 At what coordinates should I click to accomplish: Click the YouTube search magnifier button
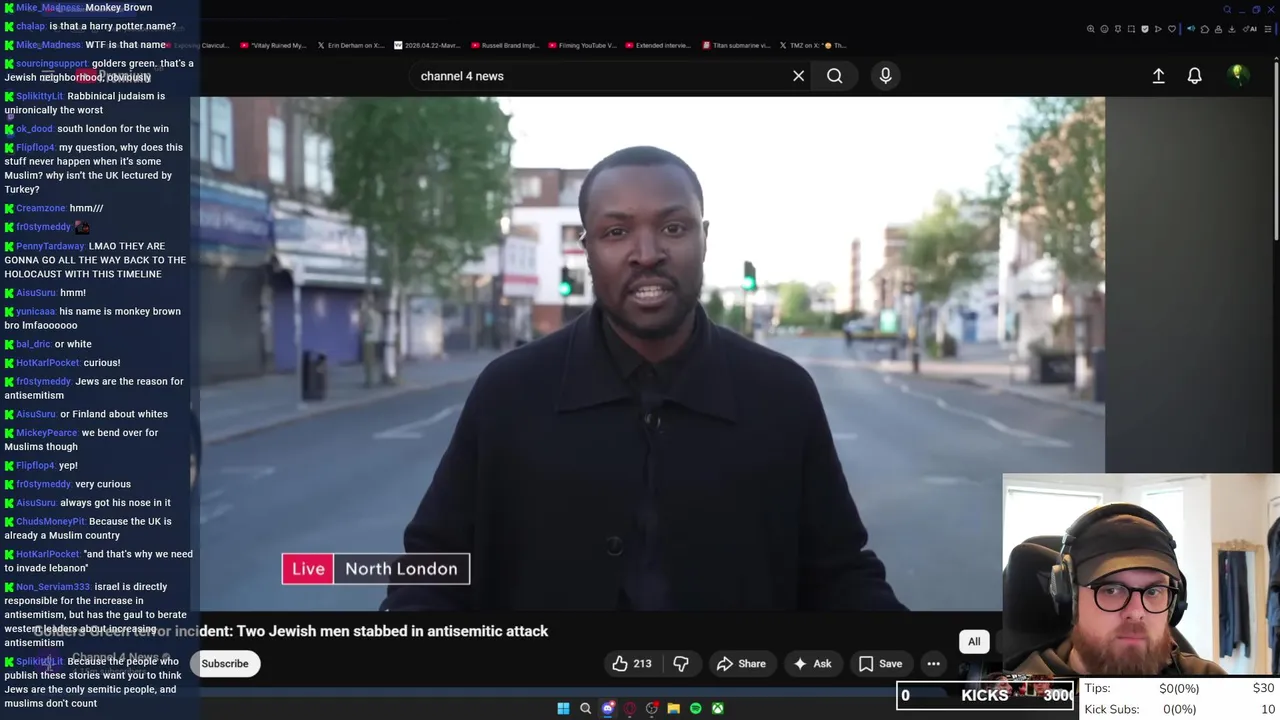[834, 76]
